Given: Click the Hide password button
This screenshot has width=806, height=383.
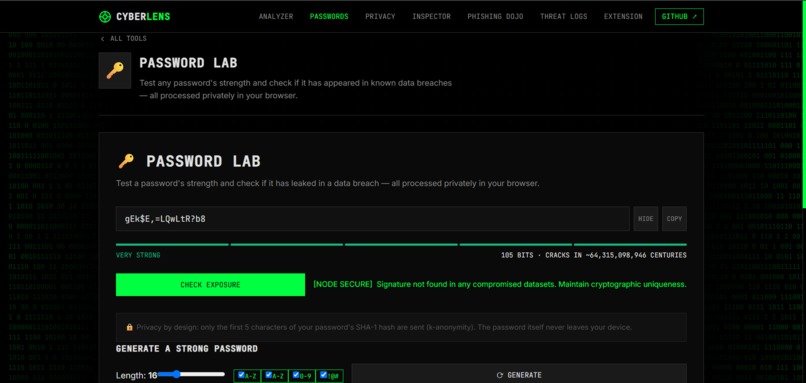Looking at the screenshot, I should [646, 218].
